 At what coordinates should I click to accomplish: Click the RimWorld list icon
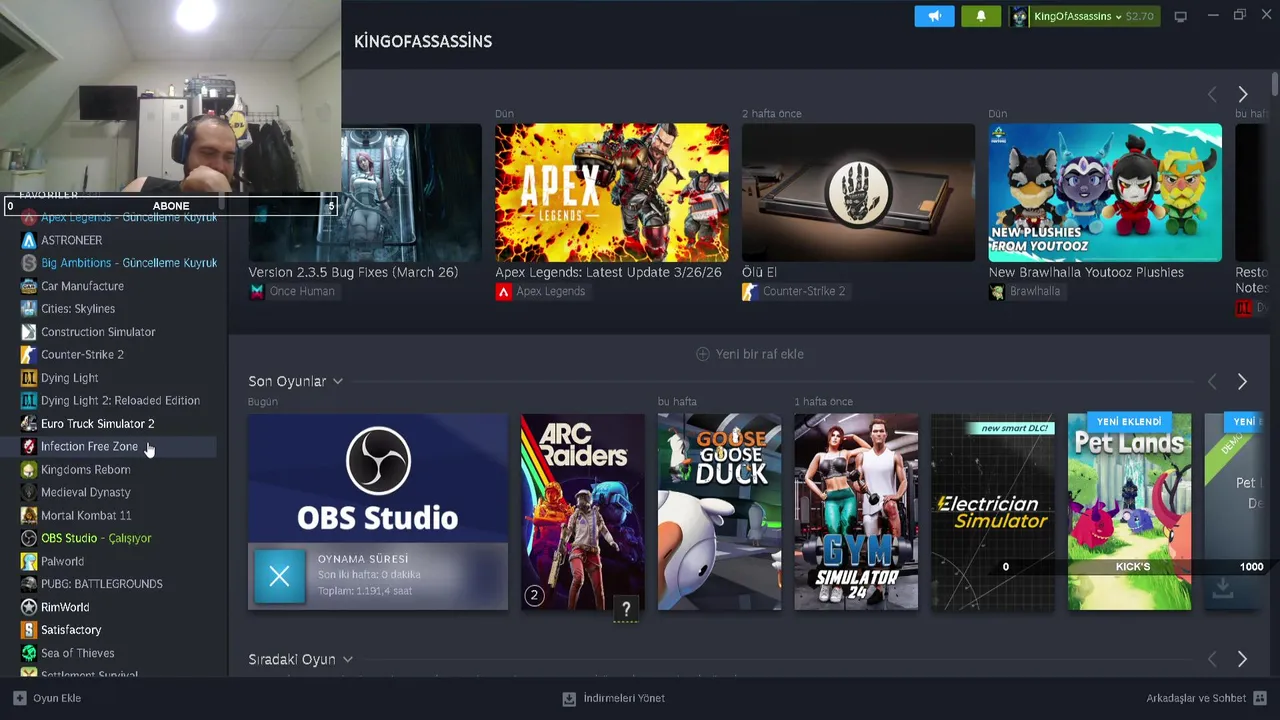pyautogui.click(x=29, y=607)
